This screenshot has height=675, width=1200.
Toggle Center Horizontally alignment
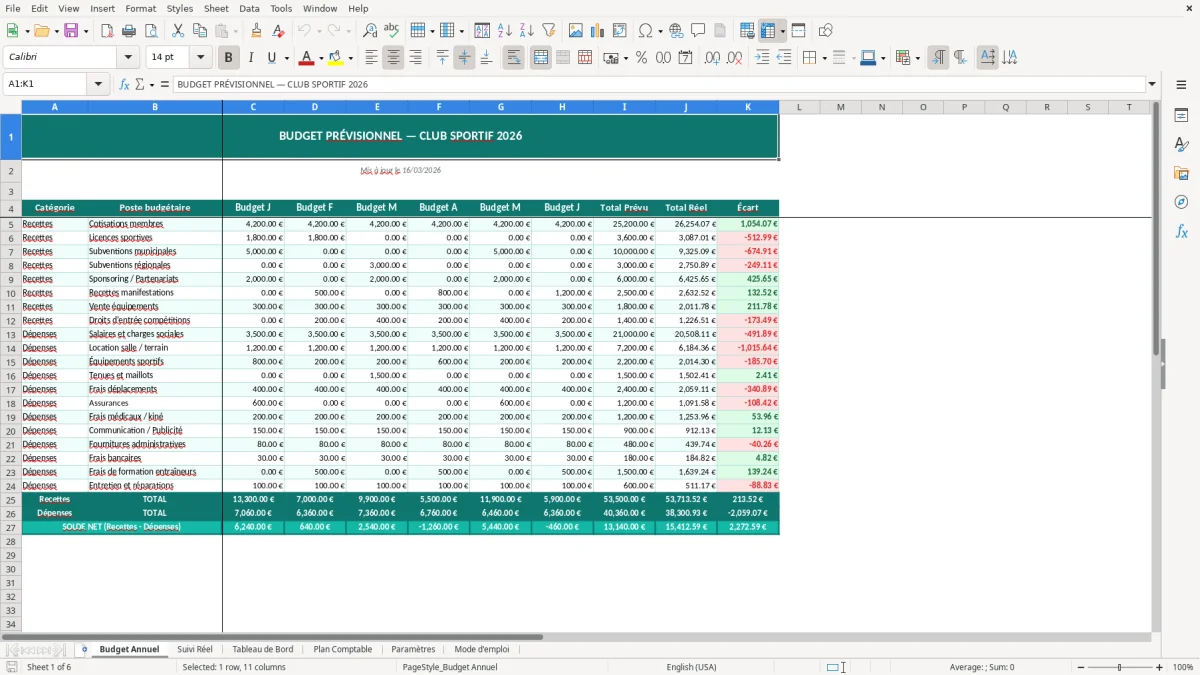393,58
